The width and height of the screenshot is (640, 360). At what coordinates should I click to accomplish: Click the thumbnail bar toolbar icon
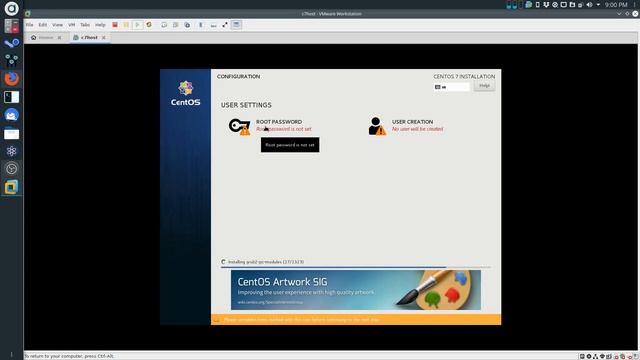213,25
